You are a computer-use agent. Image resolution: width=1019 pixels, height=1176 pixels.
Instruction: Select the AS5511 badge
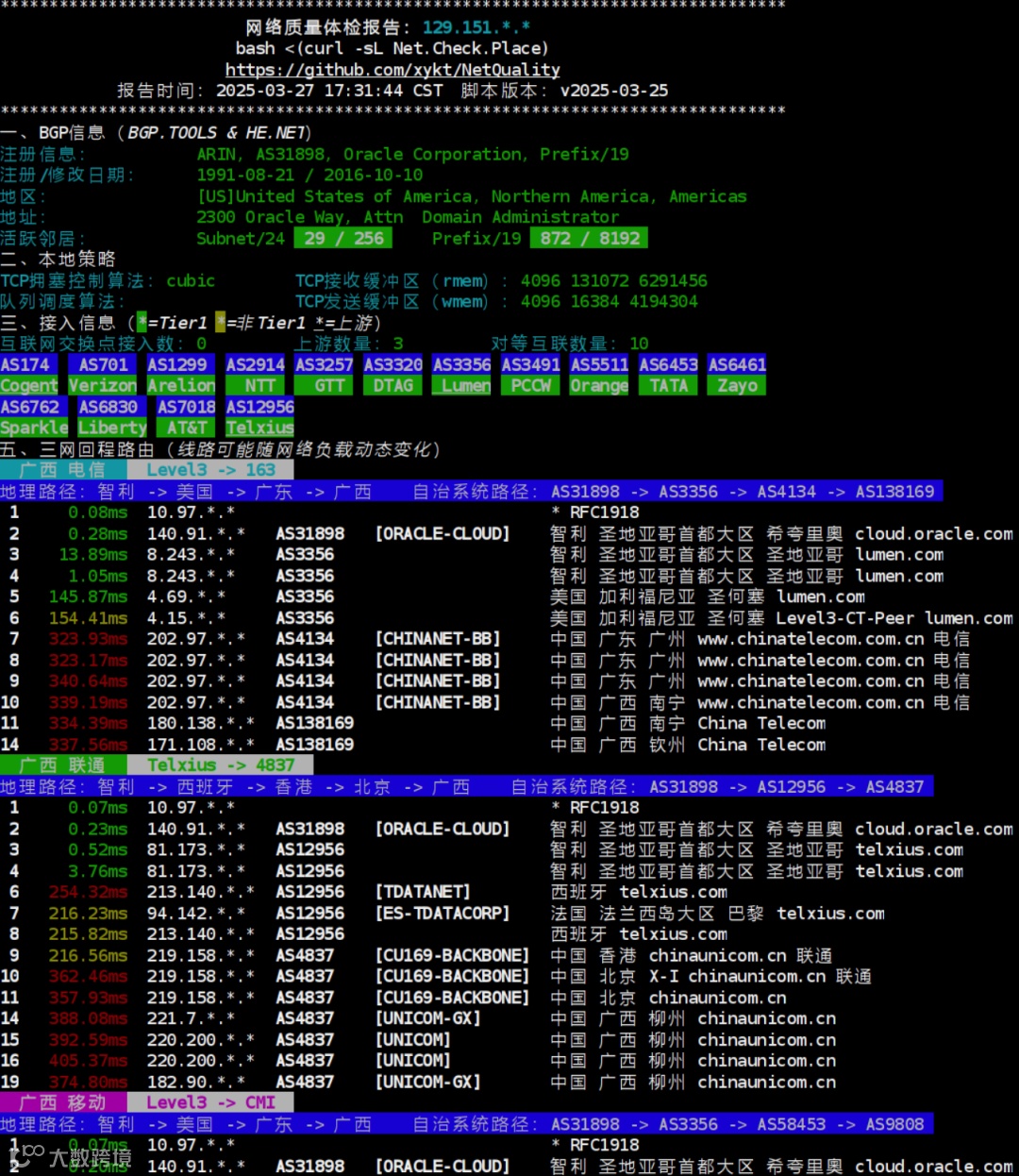pos(599,364)
